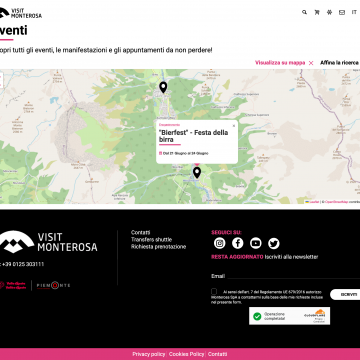Open Affina la ricerca filter
360x360 pixels.
(340, 63)
